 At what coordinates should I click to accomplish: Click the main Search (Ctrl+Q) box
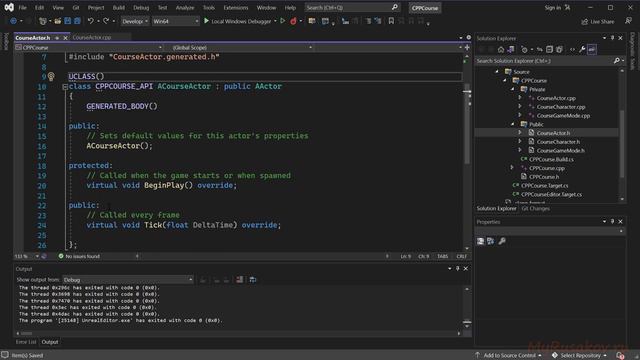click(352, 8)
